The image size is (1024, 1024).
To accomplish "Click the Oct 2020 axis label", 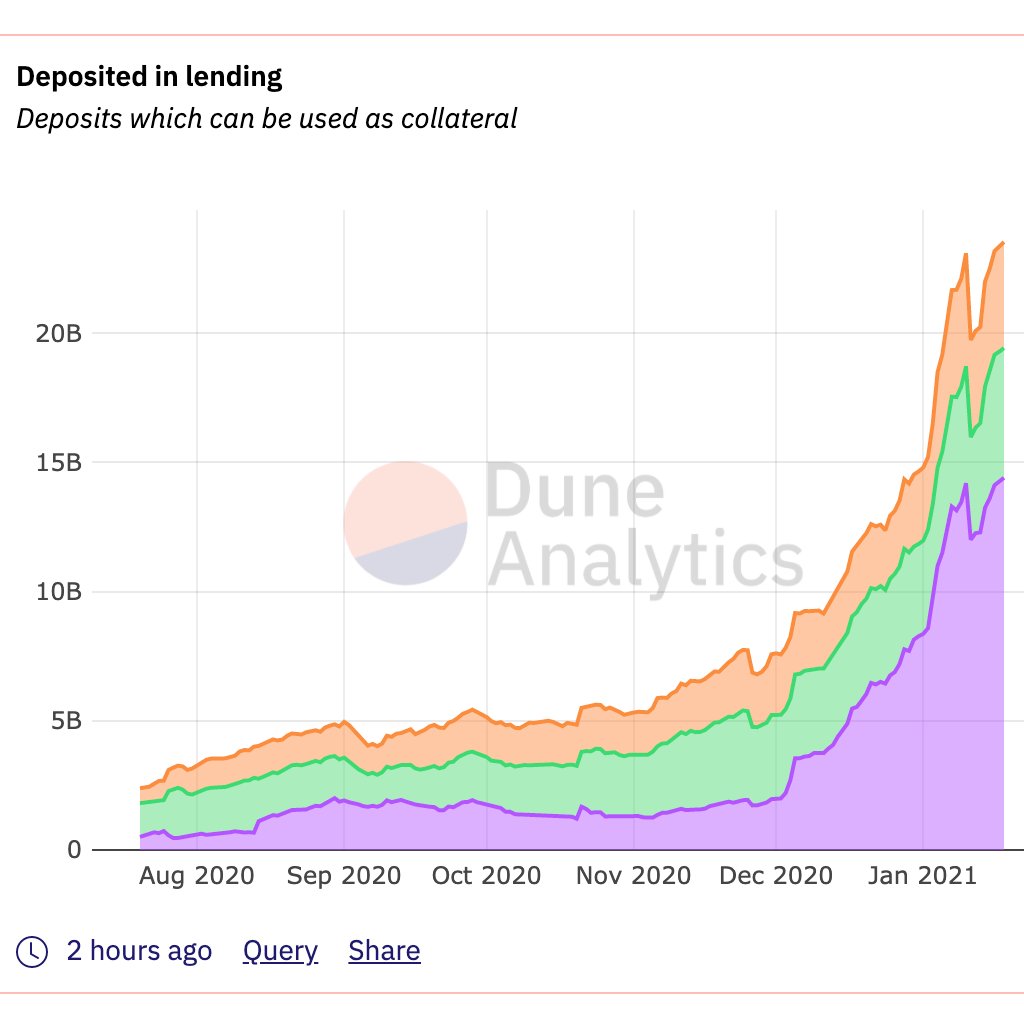I will (487, 876).
